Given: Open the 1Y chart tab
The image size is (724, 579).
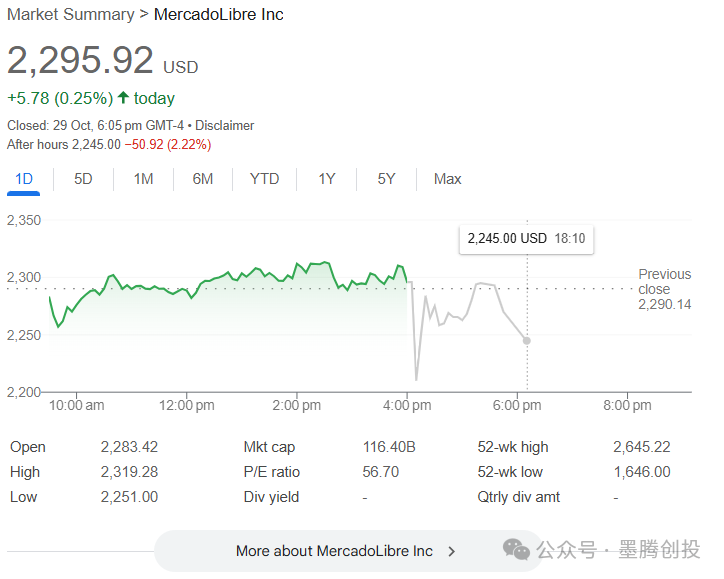Looking at the screenshot, I should pyautogui.click(x=327, y=179).
